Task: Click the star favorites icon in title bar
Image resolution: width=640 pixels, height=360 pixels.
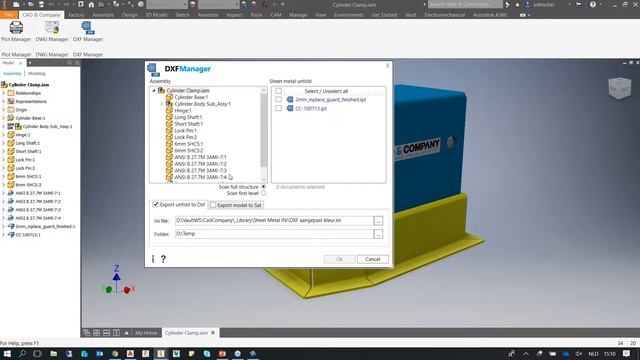Action: 517,4
